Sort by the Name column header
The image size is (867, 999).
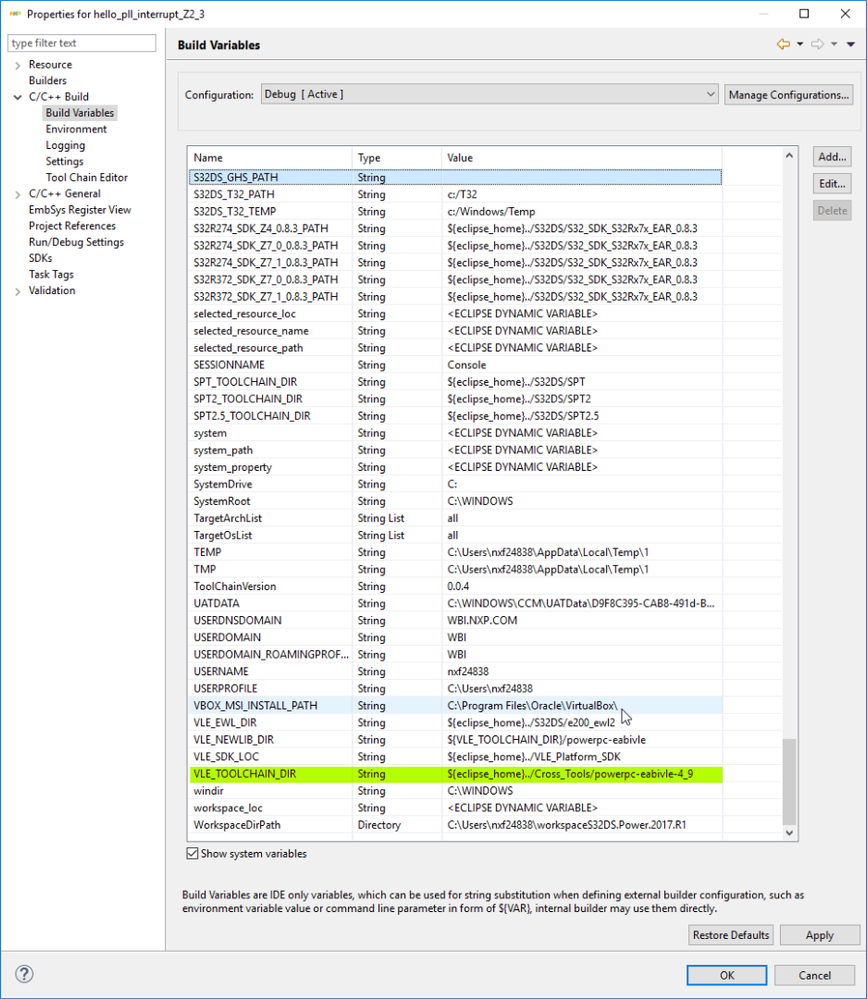coord(270,157)
